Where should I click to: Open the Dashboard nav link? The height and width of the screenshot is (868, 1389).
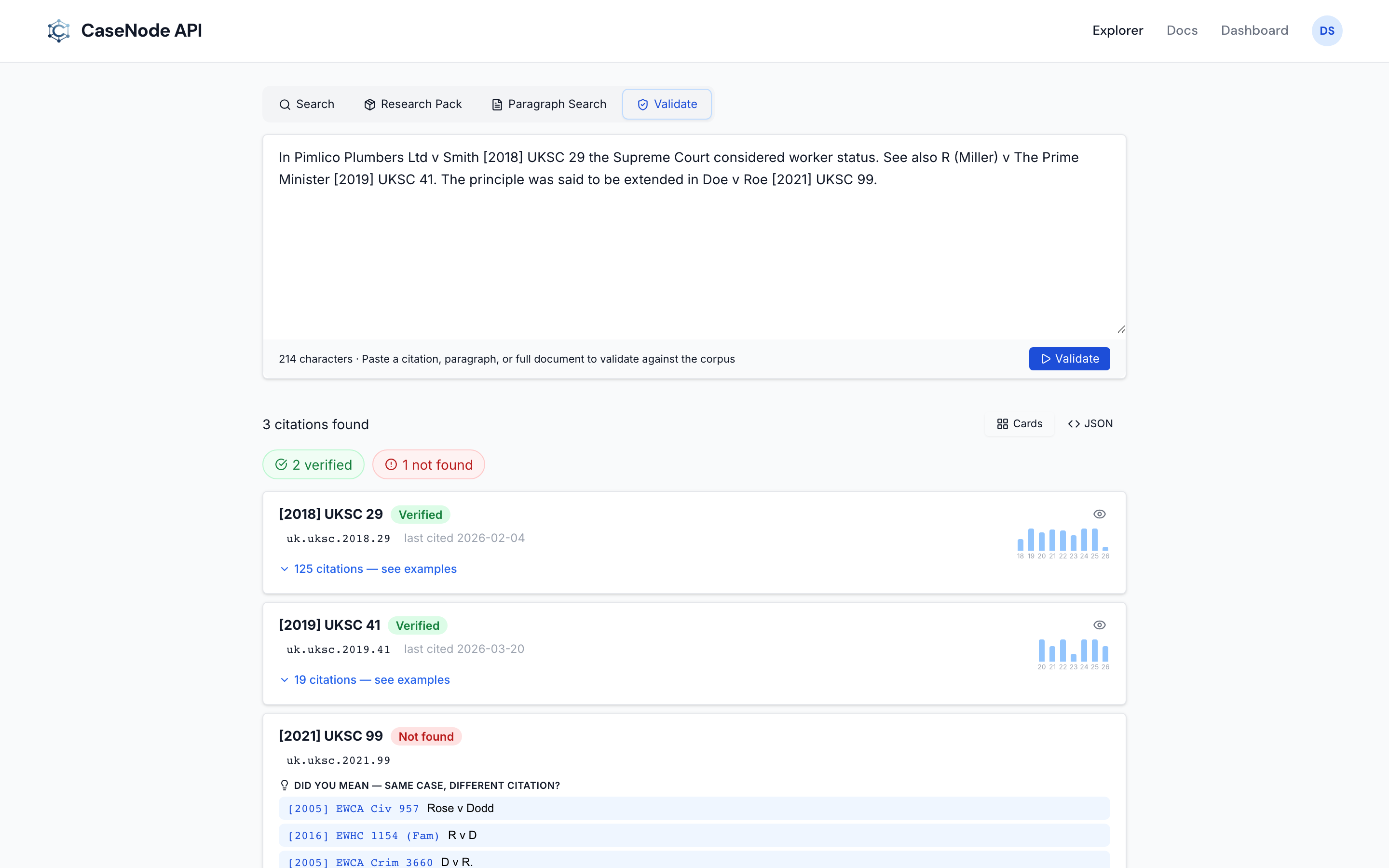[x=1254, y=30]
